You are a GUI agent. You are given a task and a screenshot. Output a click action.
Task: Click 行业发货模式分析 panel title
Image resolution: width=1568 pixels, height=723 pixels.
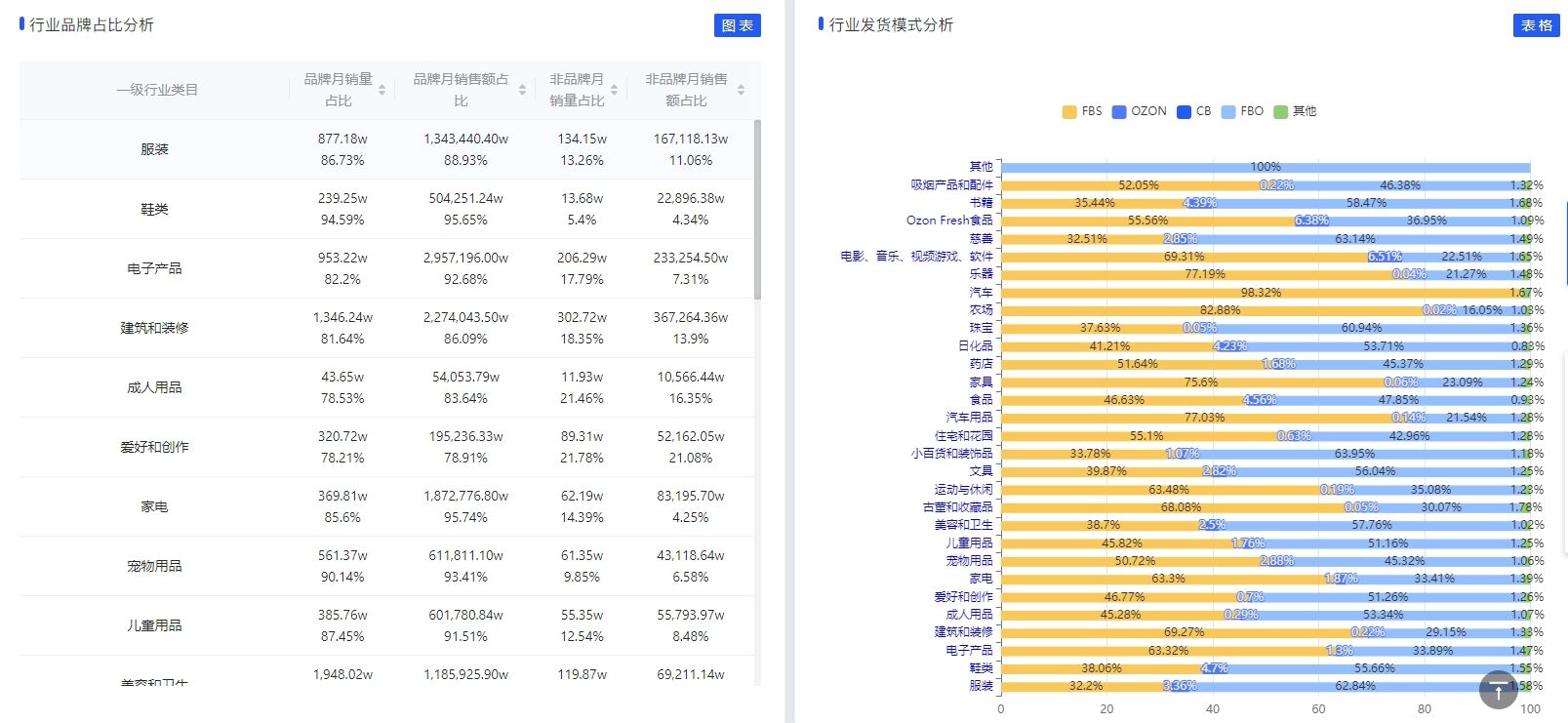(891, 25)
